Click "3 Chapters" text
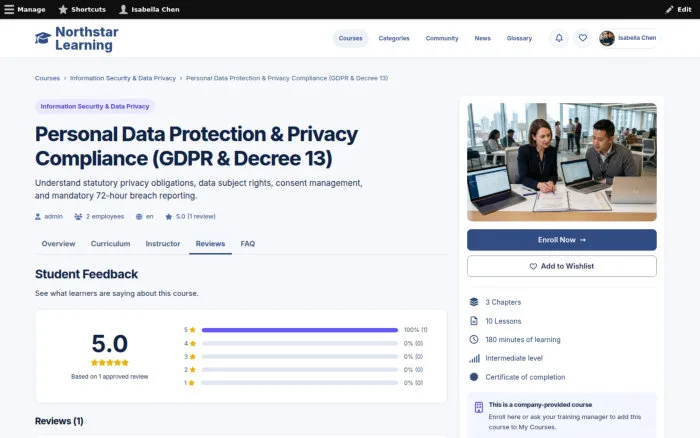This screenshot has width=700, height=438. click(x=503, y=302)
